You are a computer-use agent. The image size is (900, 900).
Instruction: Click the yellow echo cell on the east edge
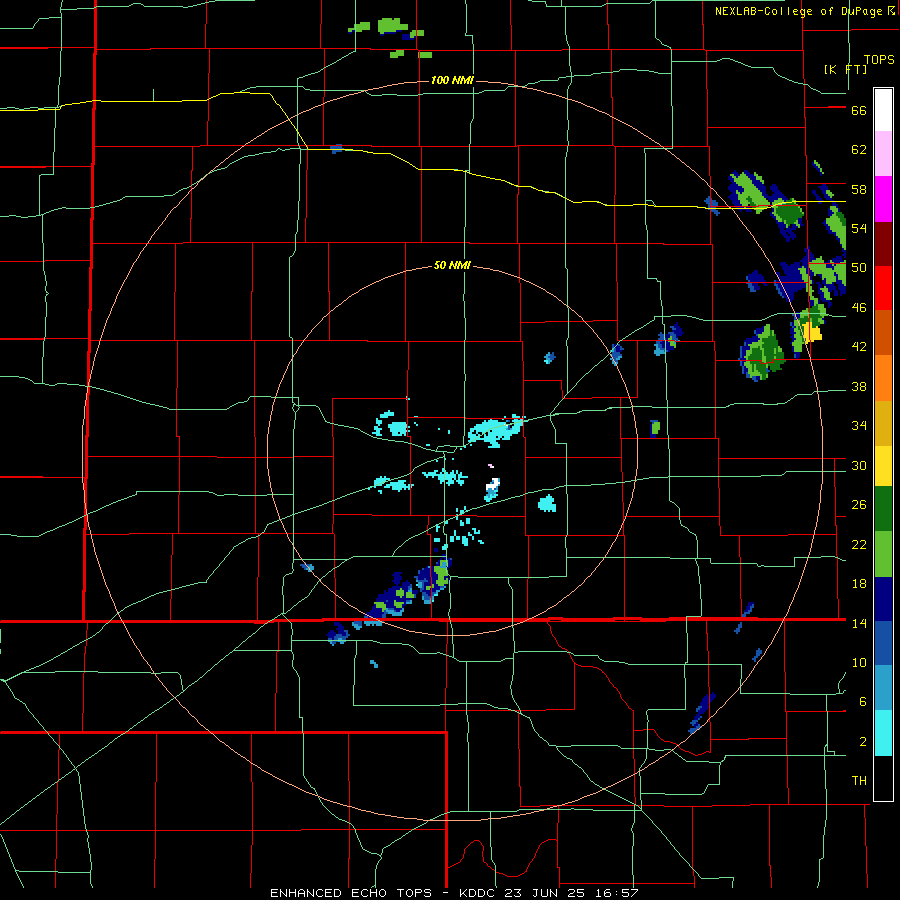[812, 332]
